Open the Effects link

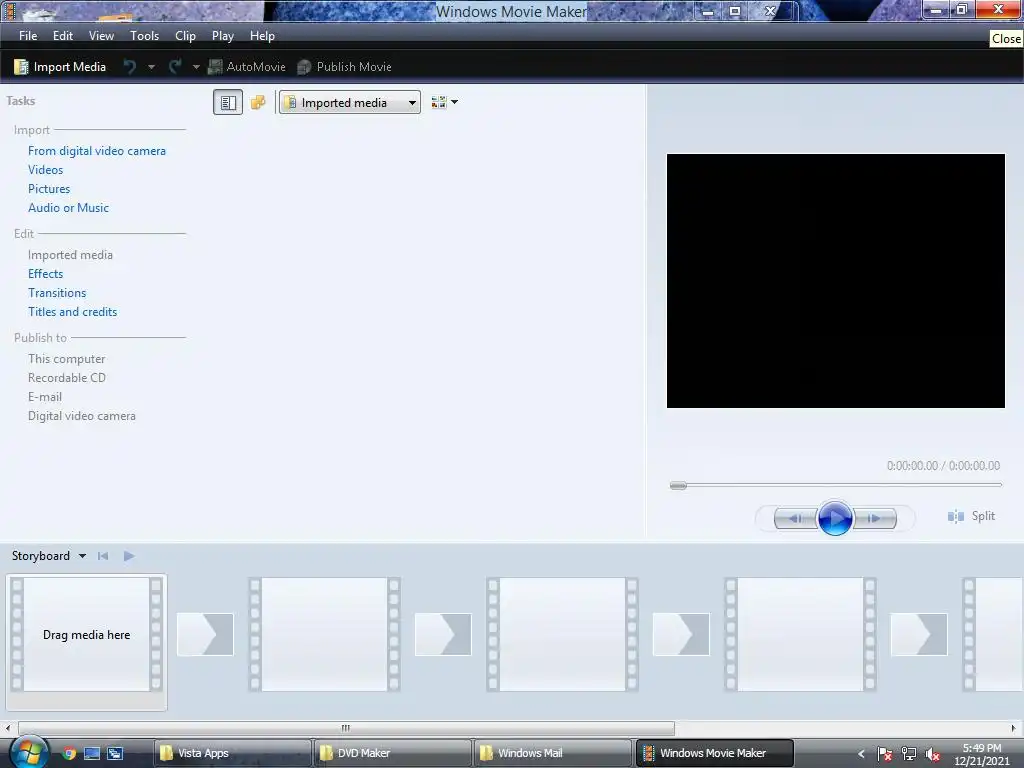pos(46,274)
